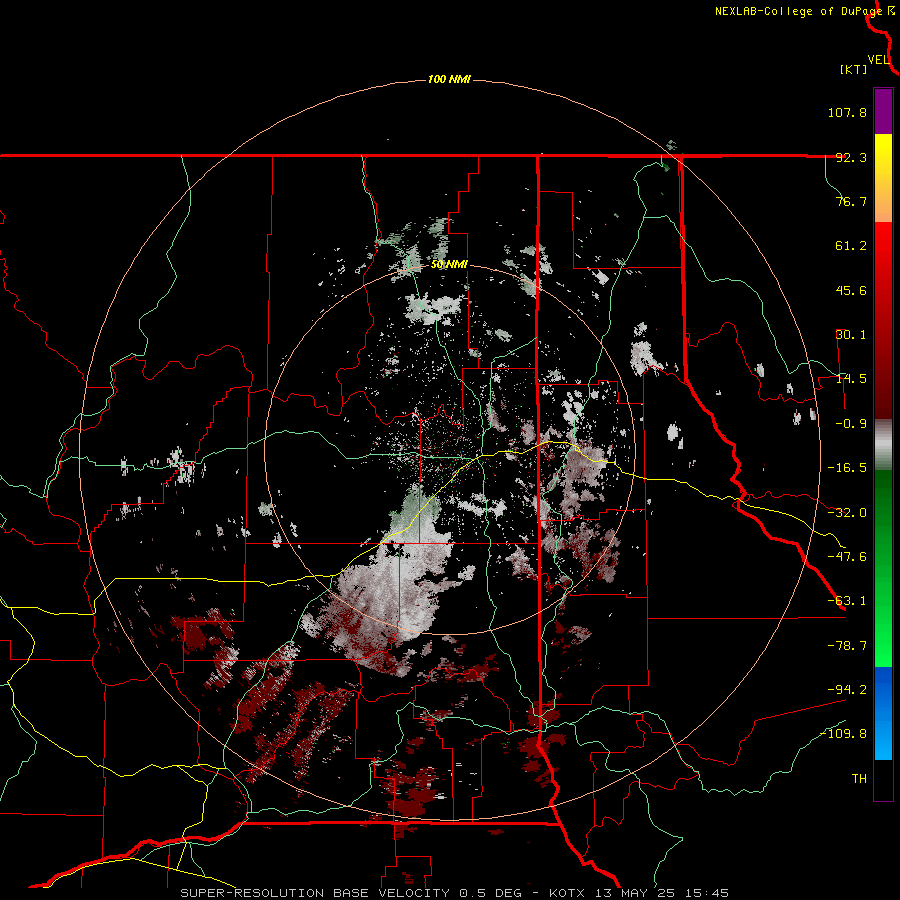The image size is (900, 900).
Task: Select the 107.8 legend value
Action: coord(847,112)
